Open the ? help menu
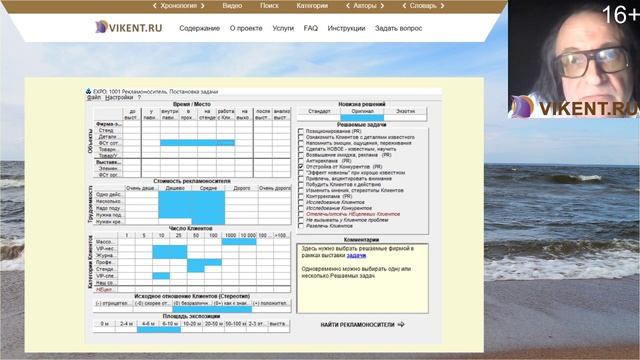Viewport: 640px width, 360px height. pyautogui.click(x=139, y=98)
